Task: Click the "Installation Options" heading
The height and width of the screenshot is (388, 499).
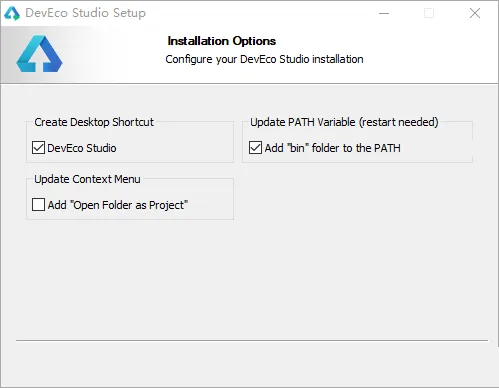Action: [222, 41]
